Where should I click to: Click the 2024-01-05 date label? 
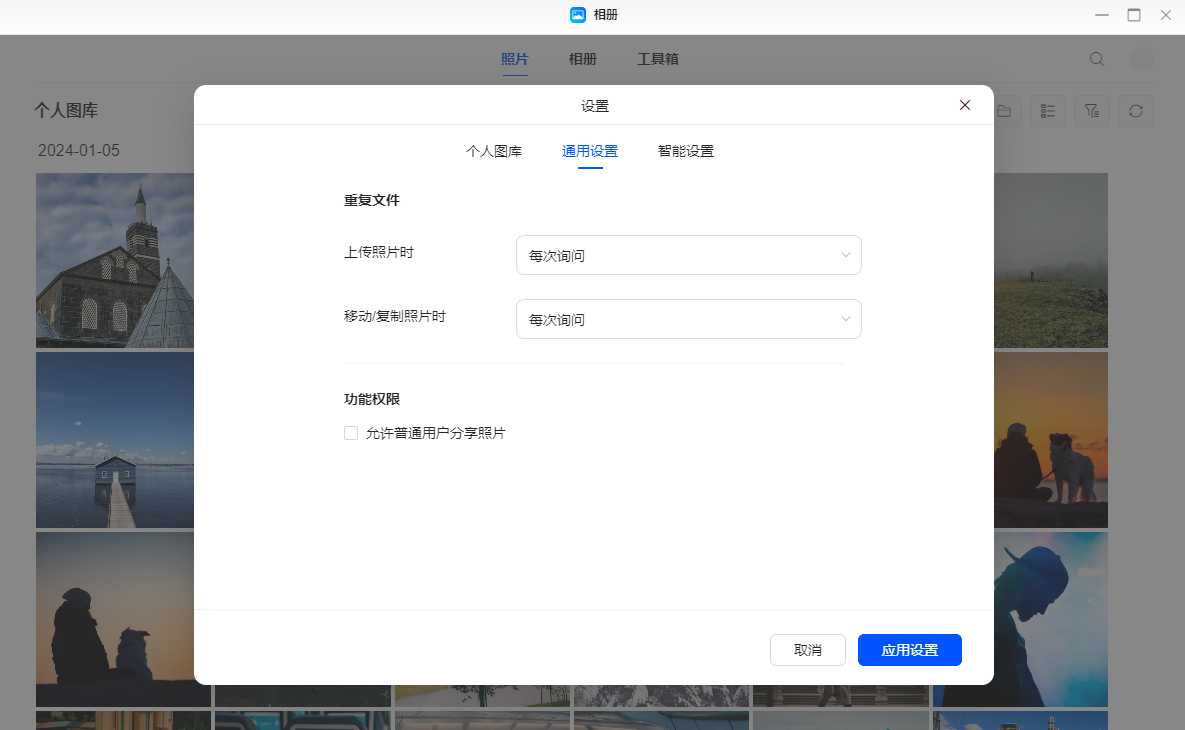(79, 150)
